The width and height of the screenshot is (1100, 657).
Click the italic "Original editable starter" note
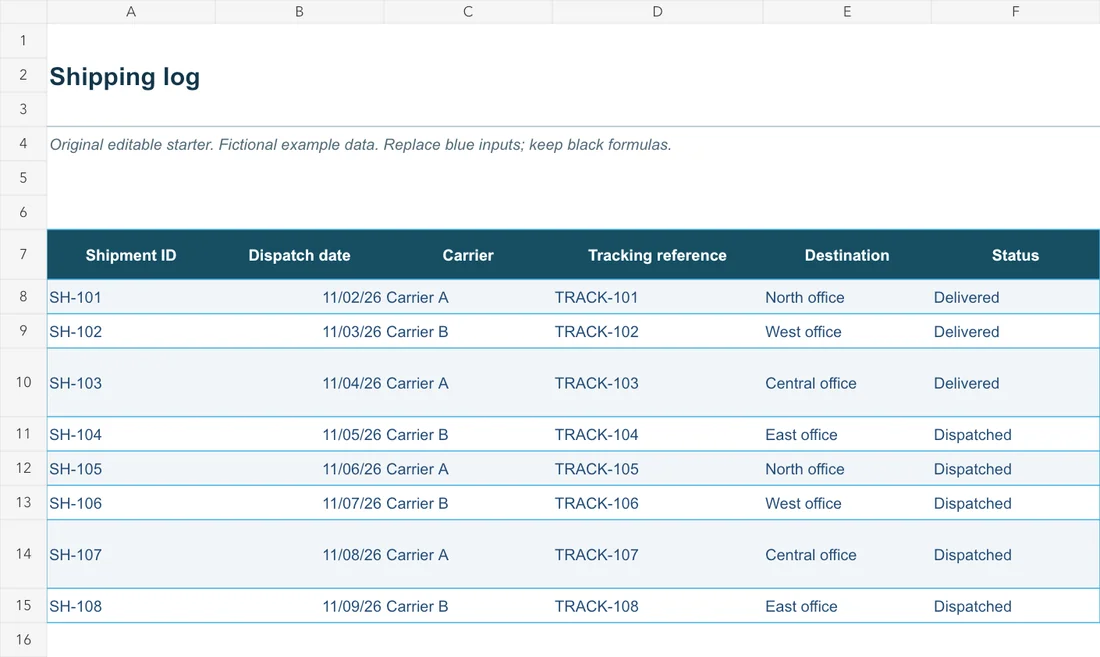coord(361,144)
